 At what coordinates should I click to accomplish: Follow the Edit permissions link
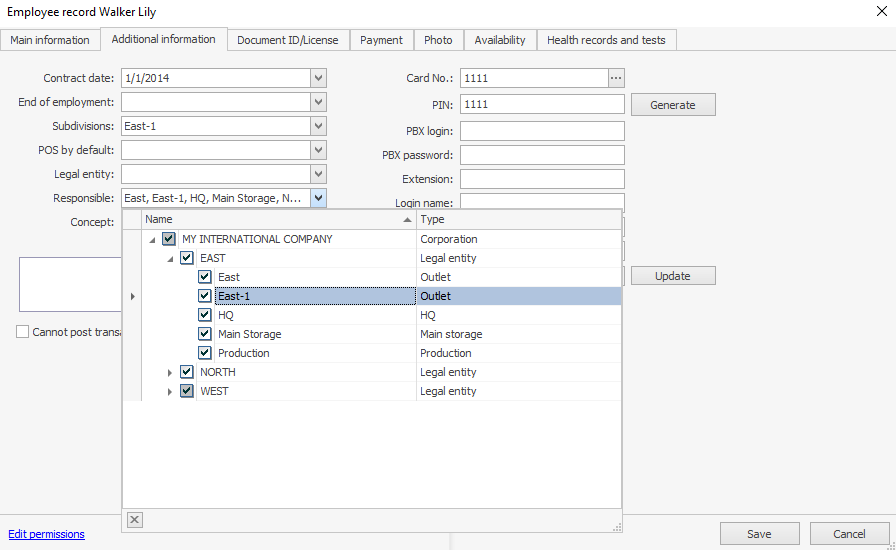47,534
